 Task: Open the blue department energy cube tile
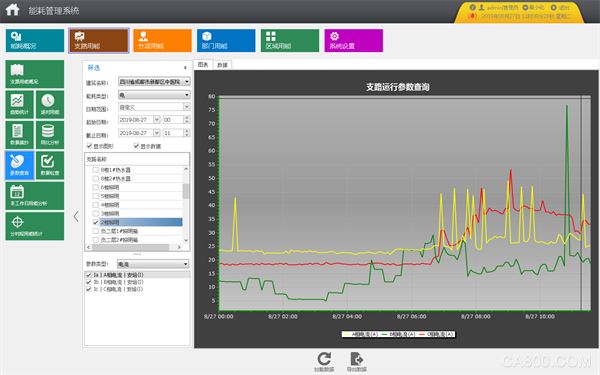(x=226, y=40)
